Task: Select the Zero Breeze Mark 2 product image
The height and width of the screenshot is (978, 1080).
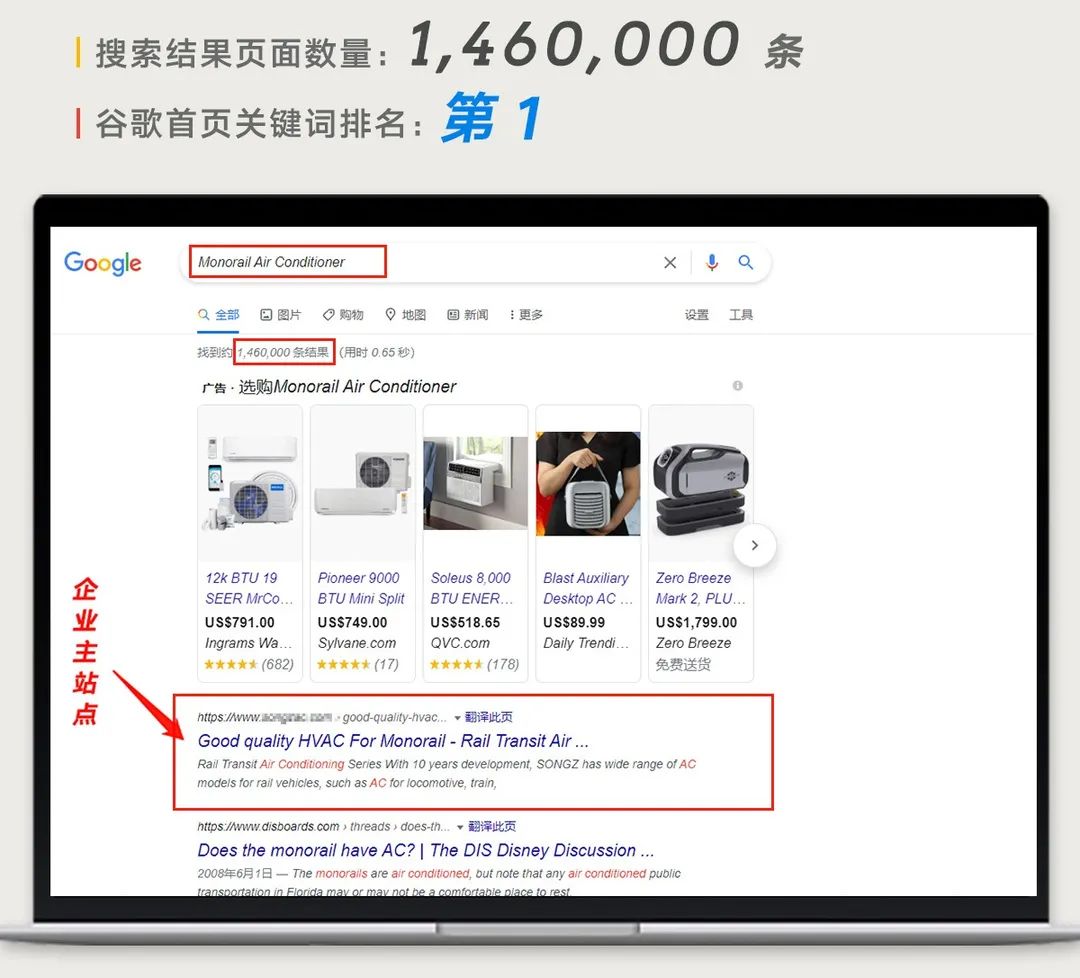Action: pyautogui.click(x=701, y=483)
